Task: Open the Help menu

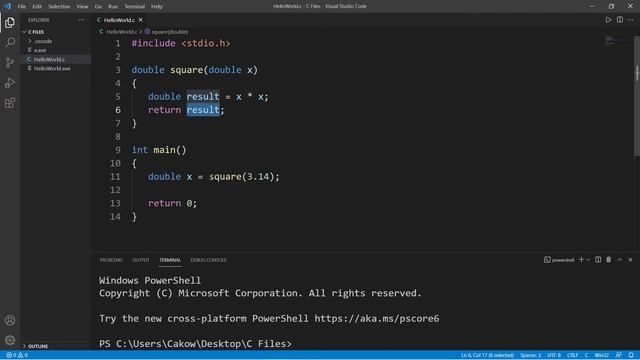Action: click(x=157, y=7)
